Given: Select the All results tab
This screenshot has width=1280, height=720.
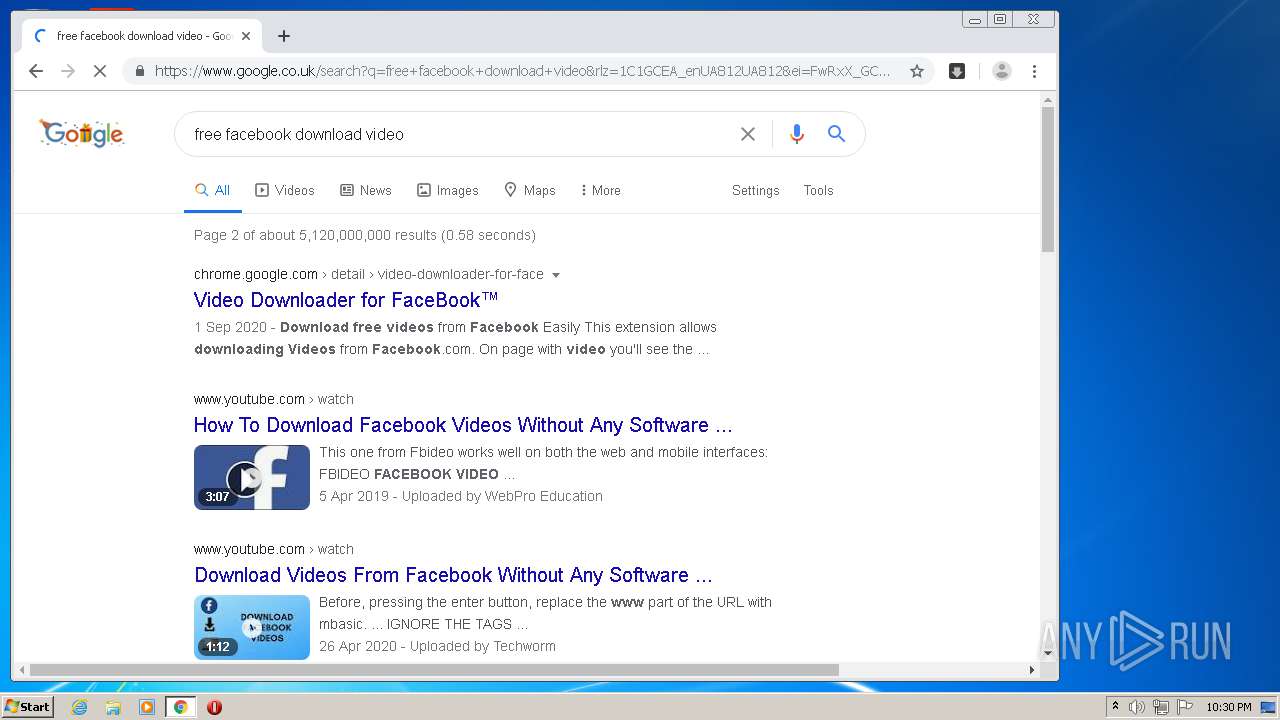Looking at the screenshot, I should click(x=213, y=190).
